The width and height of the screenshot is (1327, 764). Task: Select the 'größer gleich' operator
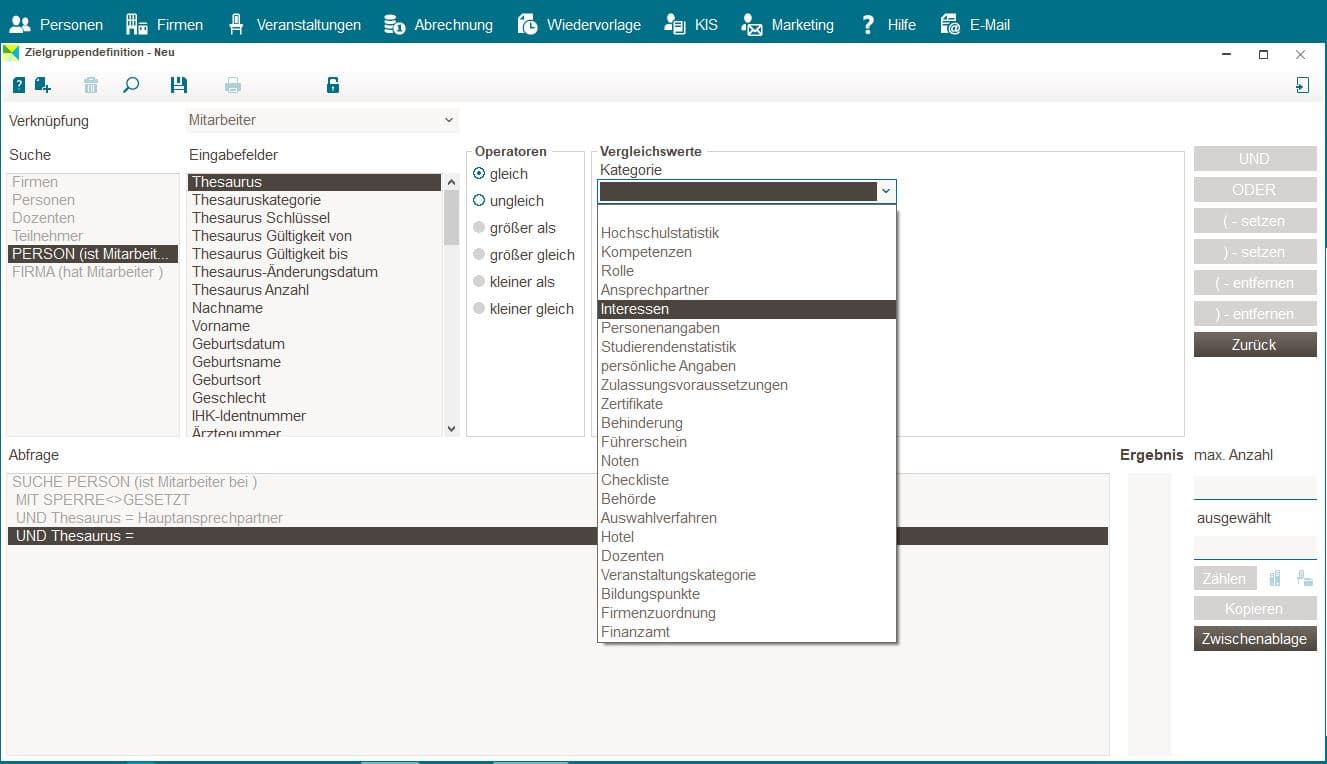tap(479, 255)
